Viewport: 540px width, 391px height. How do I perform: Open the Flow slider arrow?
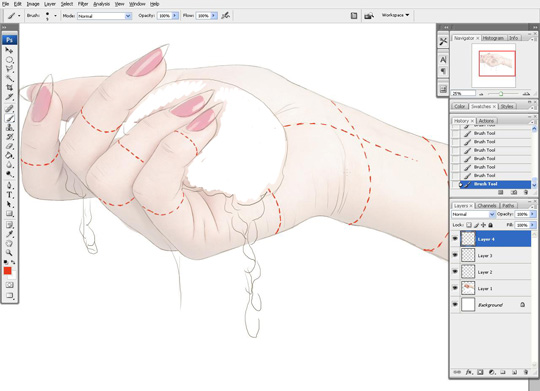[x=214, y=16]
